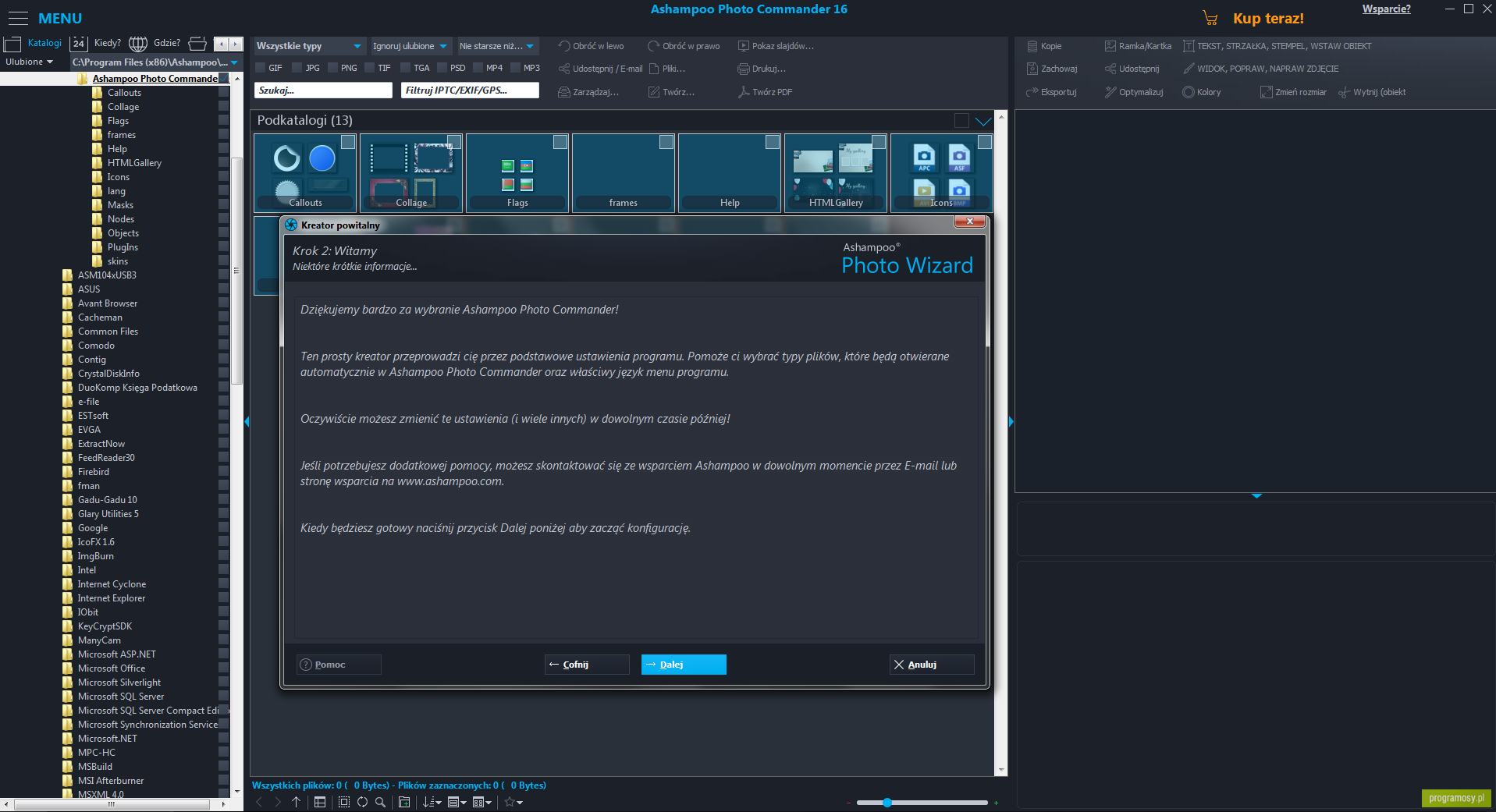Click Anuluj button in wizard
1496x812 pixels.
[x=932, y=665]
